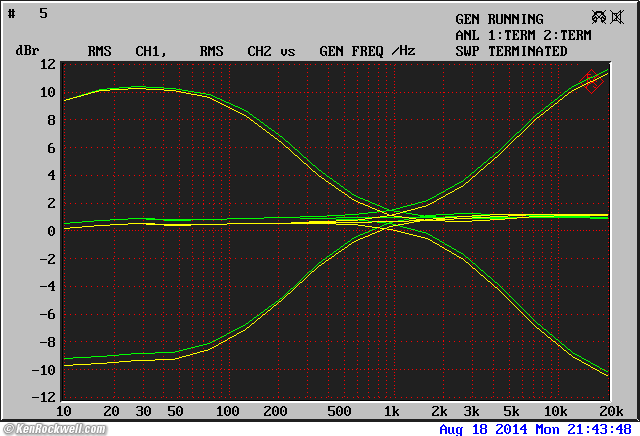Click the GEN RUNNING status text
The width and height of the screenshot is (640, 436).
pyautogui.click(x=499, y=19)
